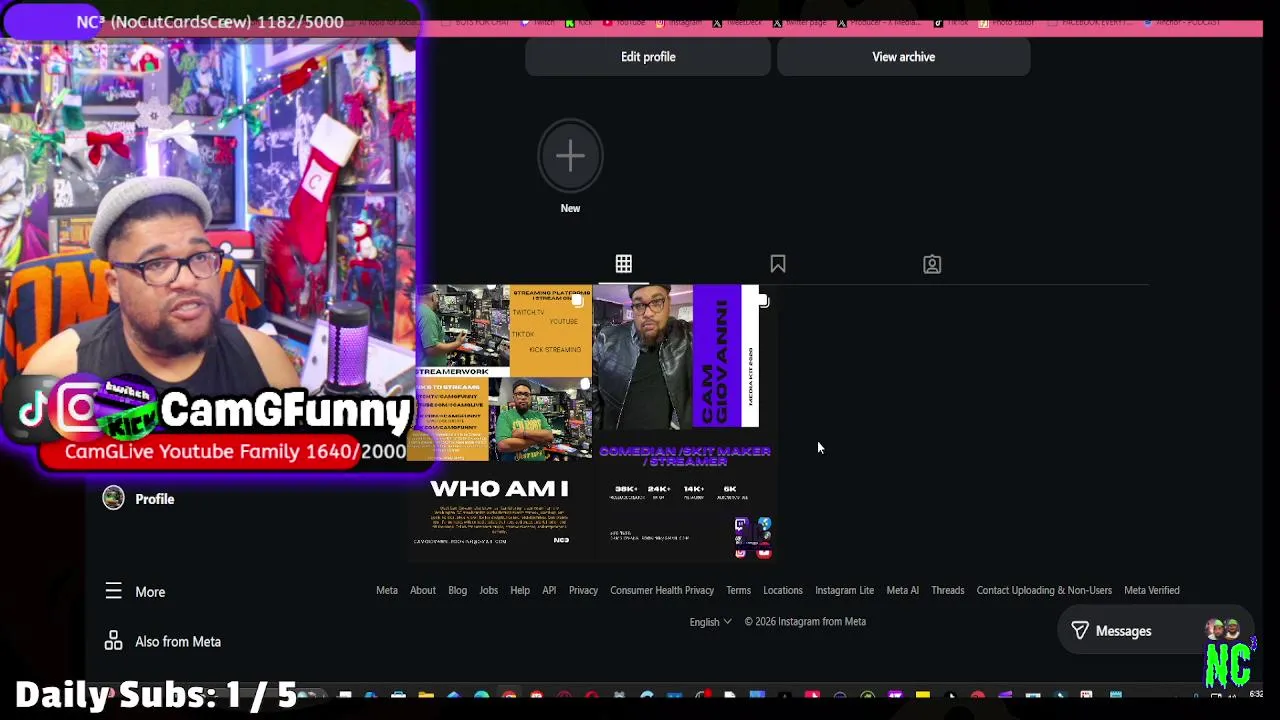The image size is (1280, 720).
Task: Open the Meta AI footer link
Action: 902,590
